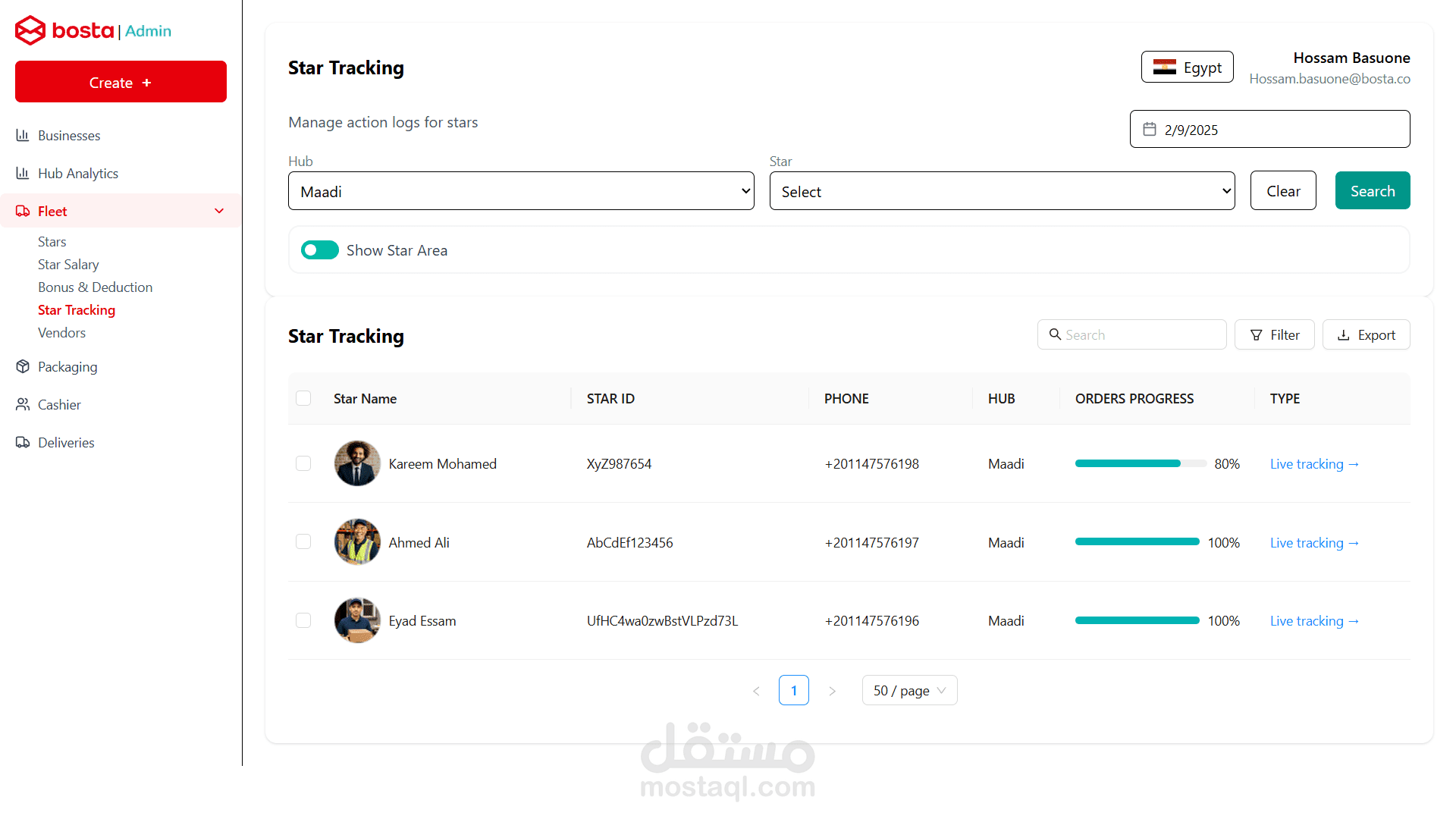This screenshot has width=1456, height=819.
Task: Open Ahmed Ali's avatar photo
Action: 357,542
